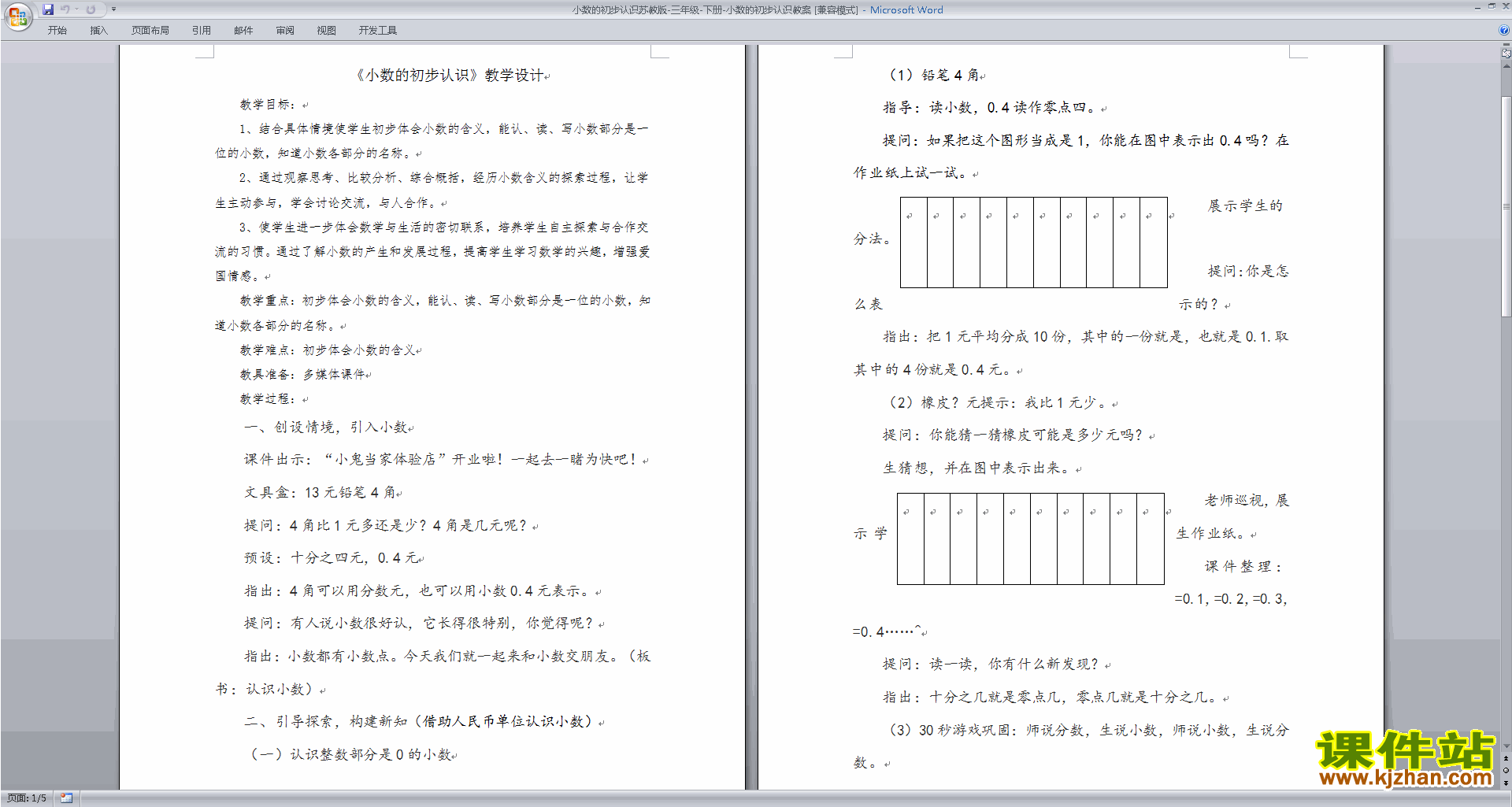Image resolution: width=1512 pixels, height=807 pixels.
Task: Open Customize Quick Access Toolbar dropdown
Action: coord(113,9)
